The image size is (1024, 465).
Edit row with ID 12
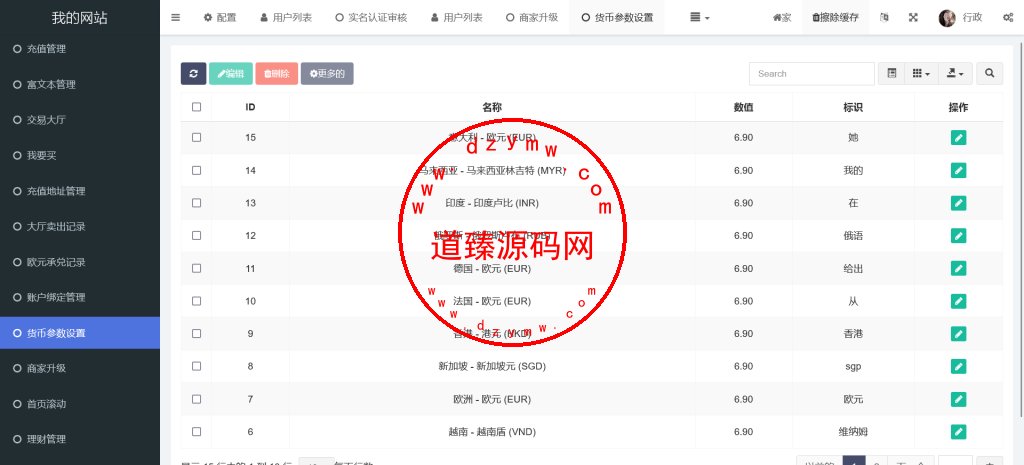click(x=958, y=236)
